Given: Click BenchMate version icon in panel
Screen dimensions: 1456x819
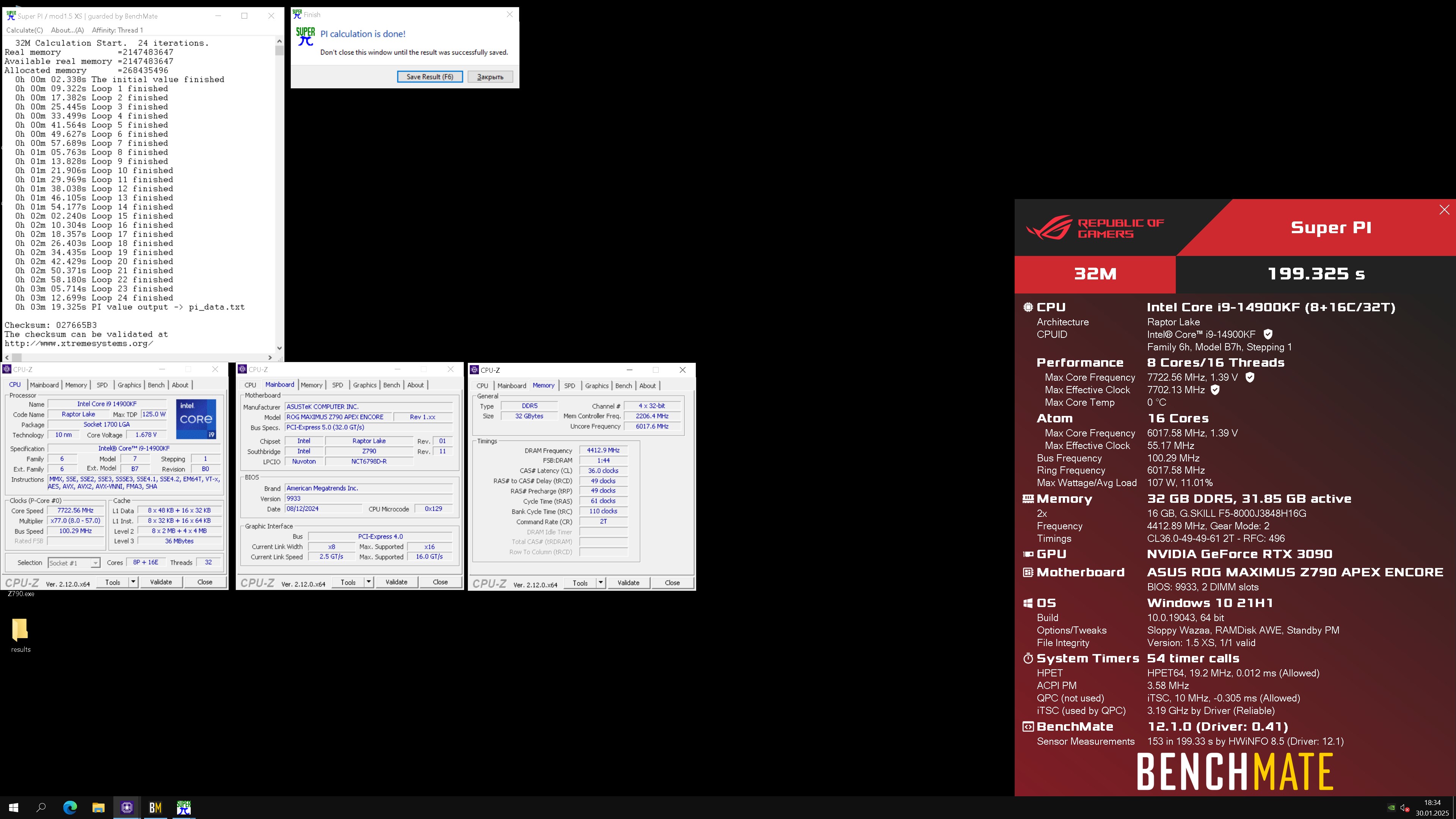Looking at the screenshot, I should (x=1028, y=727).
